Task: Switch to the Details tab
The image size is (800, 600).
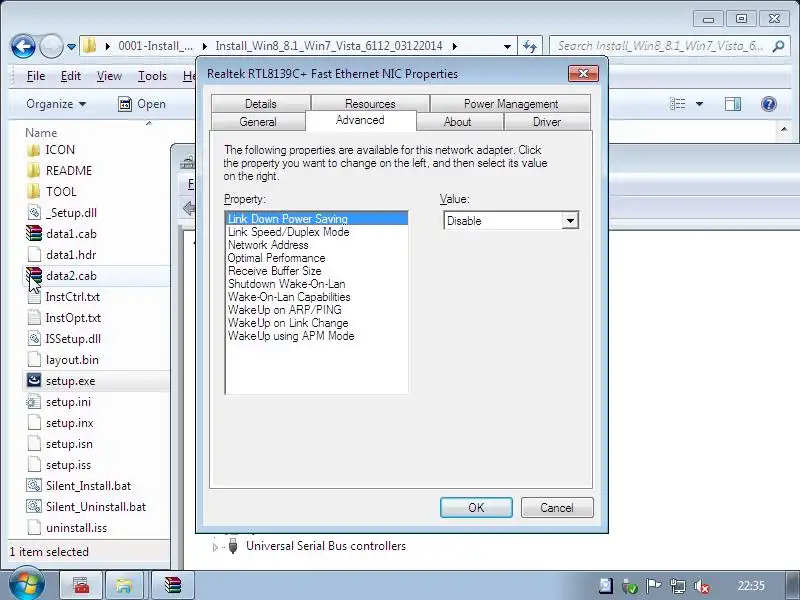Action: pos(261,104)
